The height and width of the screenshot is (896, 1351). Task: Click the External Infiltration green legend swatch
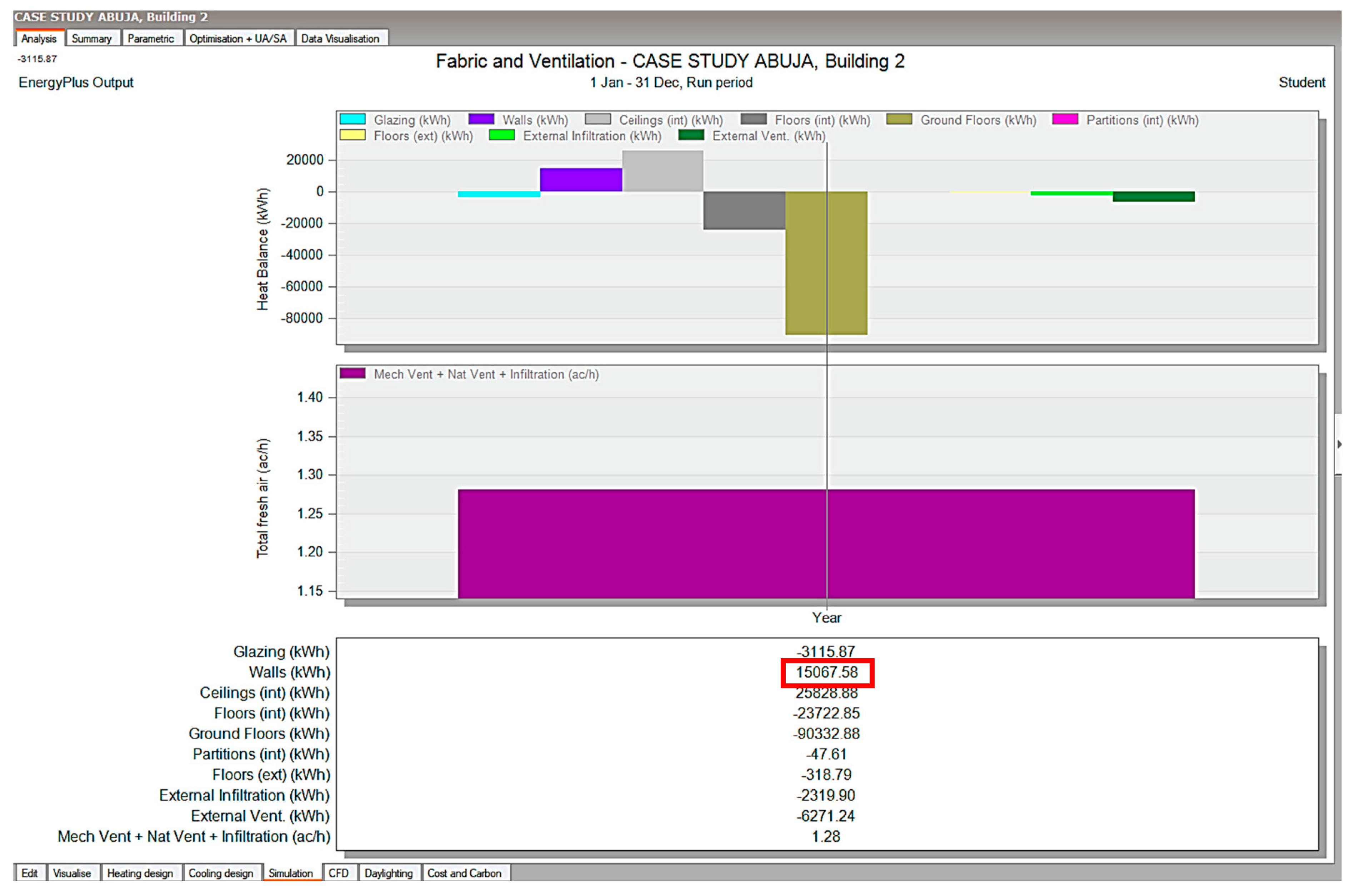(502, 135)
